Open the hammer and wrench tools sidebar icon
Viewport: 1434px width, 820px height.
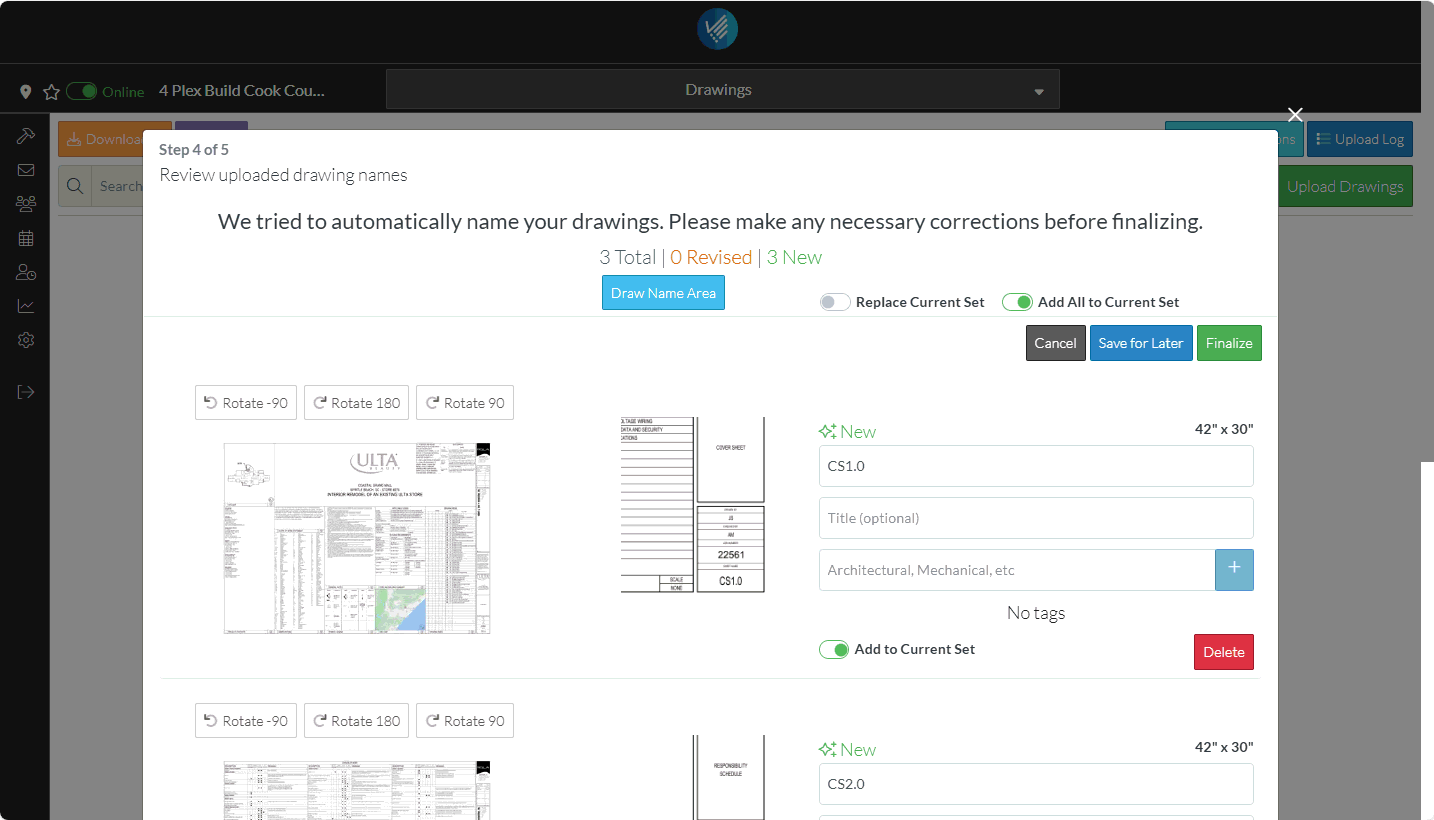click(x=26, y=136)
